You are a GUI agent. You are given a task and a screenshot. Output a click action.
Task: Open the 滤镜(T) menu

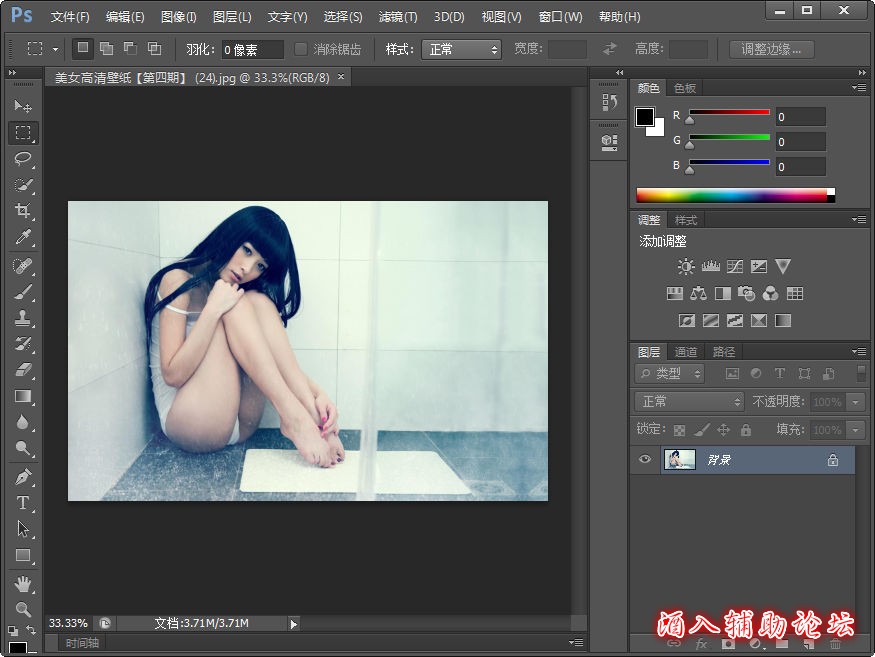398,17
